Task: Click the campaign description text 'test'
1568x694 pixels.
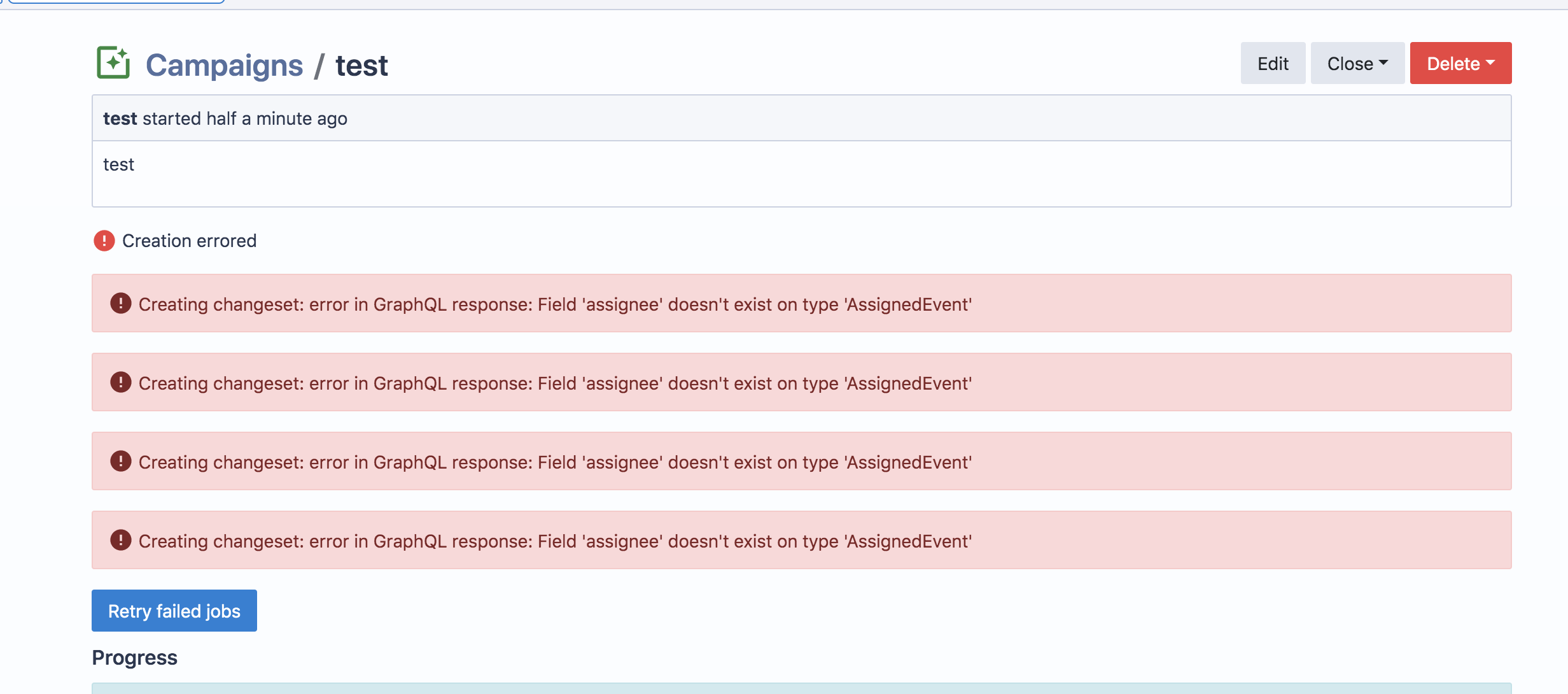Action: click(118, 164)
